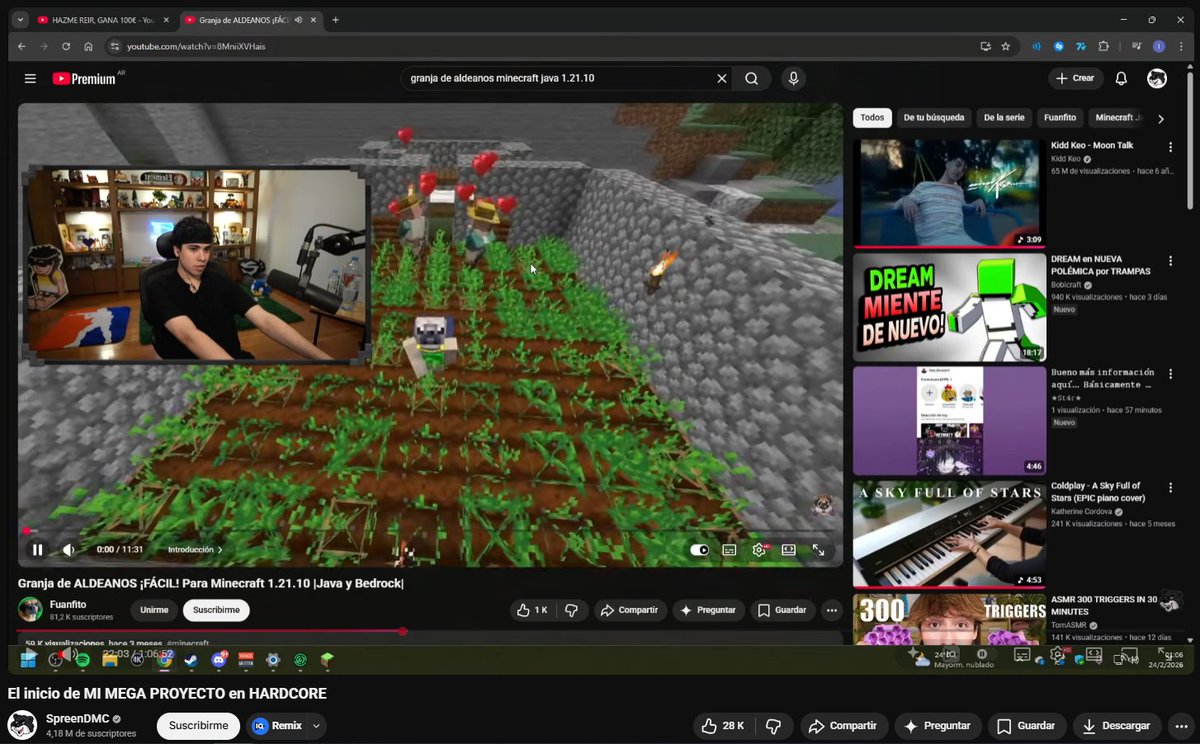Open settings gear in Granja de ALDEANOS player
Image resolution: width=1200 pixels, height=744 pixels.
pyautogui.click(x=759, y=549)
